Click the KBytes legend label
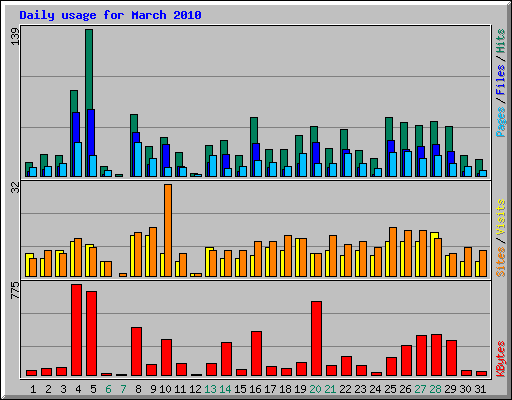The height and width of the screenshot is (400, 512). [x=500, y=359]
